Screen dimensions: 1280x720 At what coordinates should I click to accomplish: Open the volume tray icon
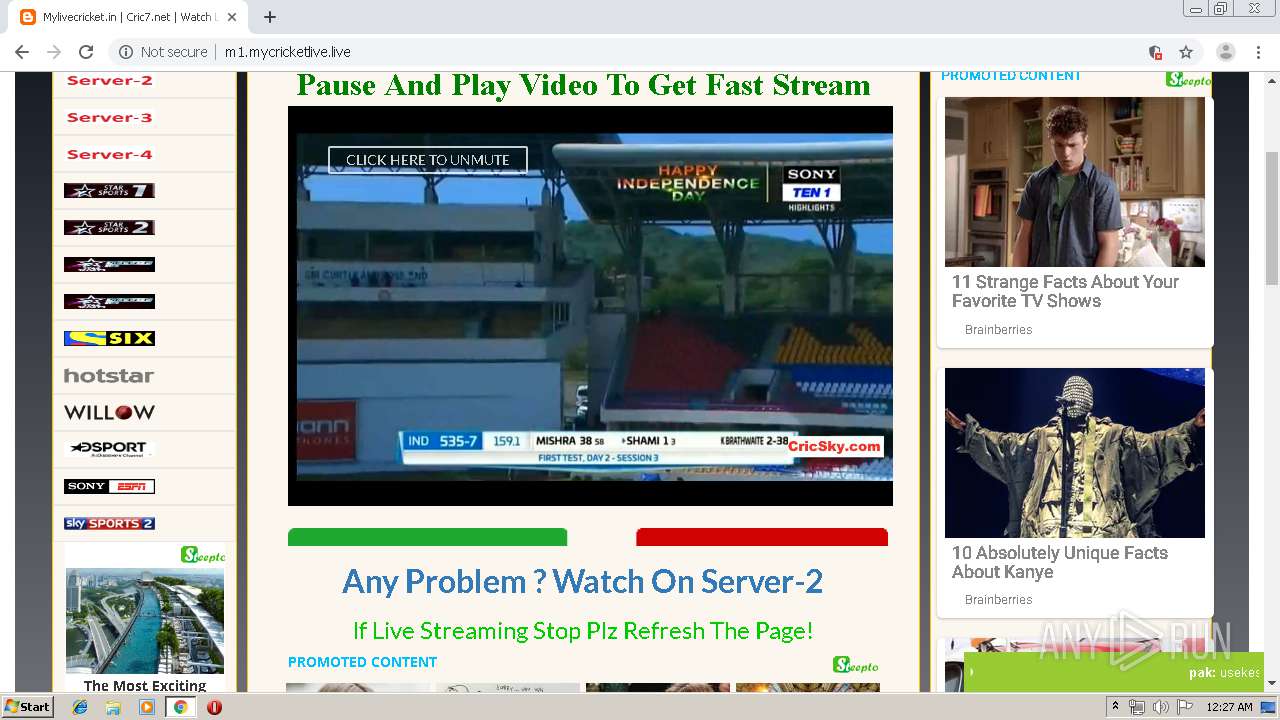1160,707
